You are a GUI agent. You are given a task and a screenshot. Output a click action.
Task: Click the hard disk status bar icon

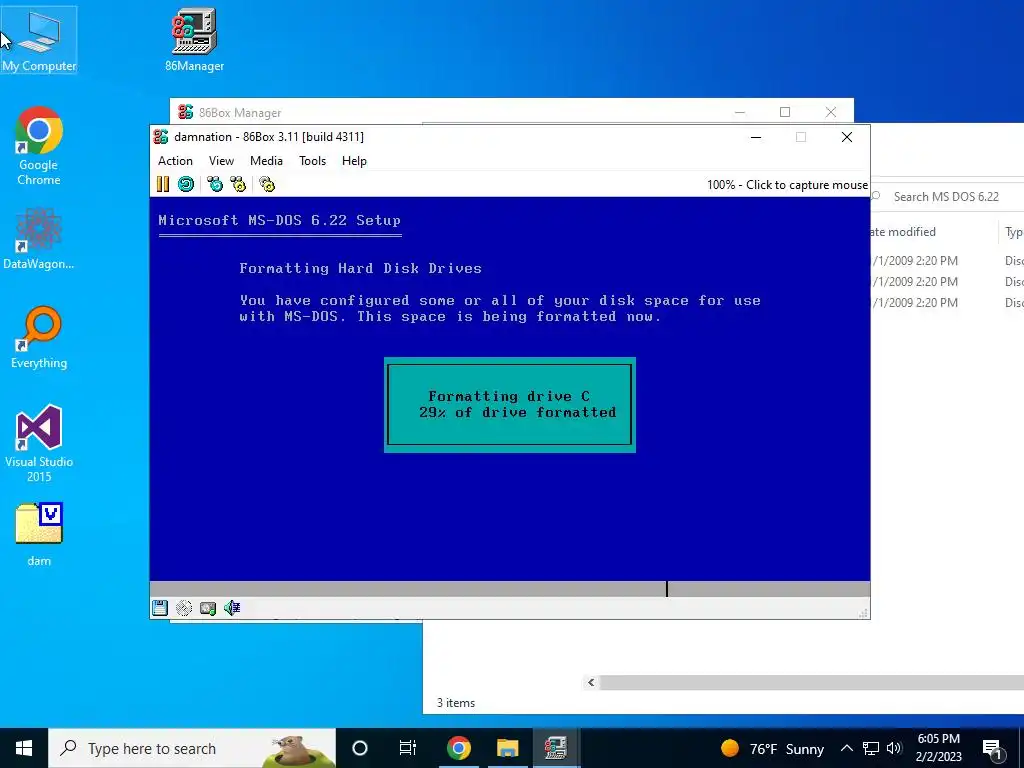(208, 608)
